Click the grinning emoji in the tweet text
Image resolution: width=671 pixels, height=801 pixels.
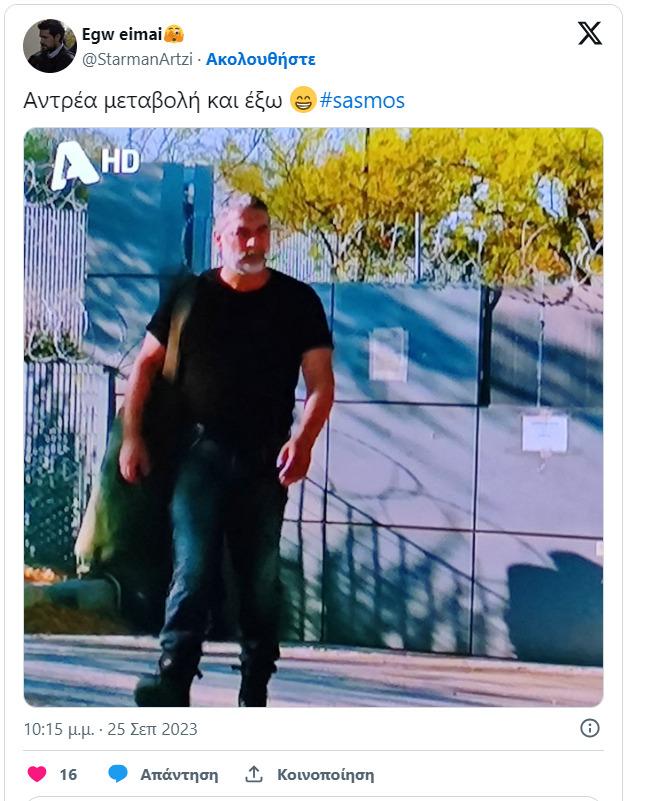click(x=303, y=100)
